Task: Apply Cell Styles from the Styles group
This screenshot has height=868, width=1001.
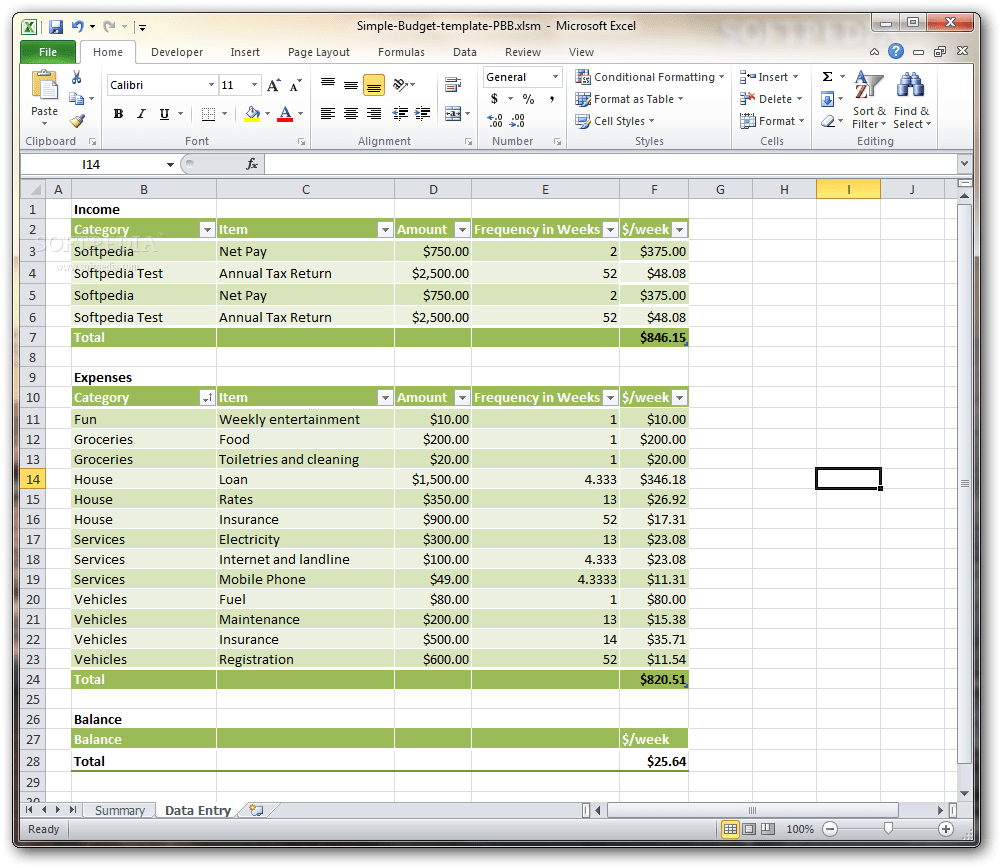Action: pos(615,120)
